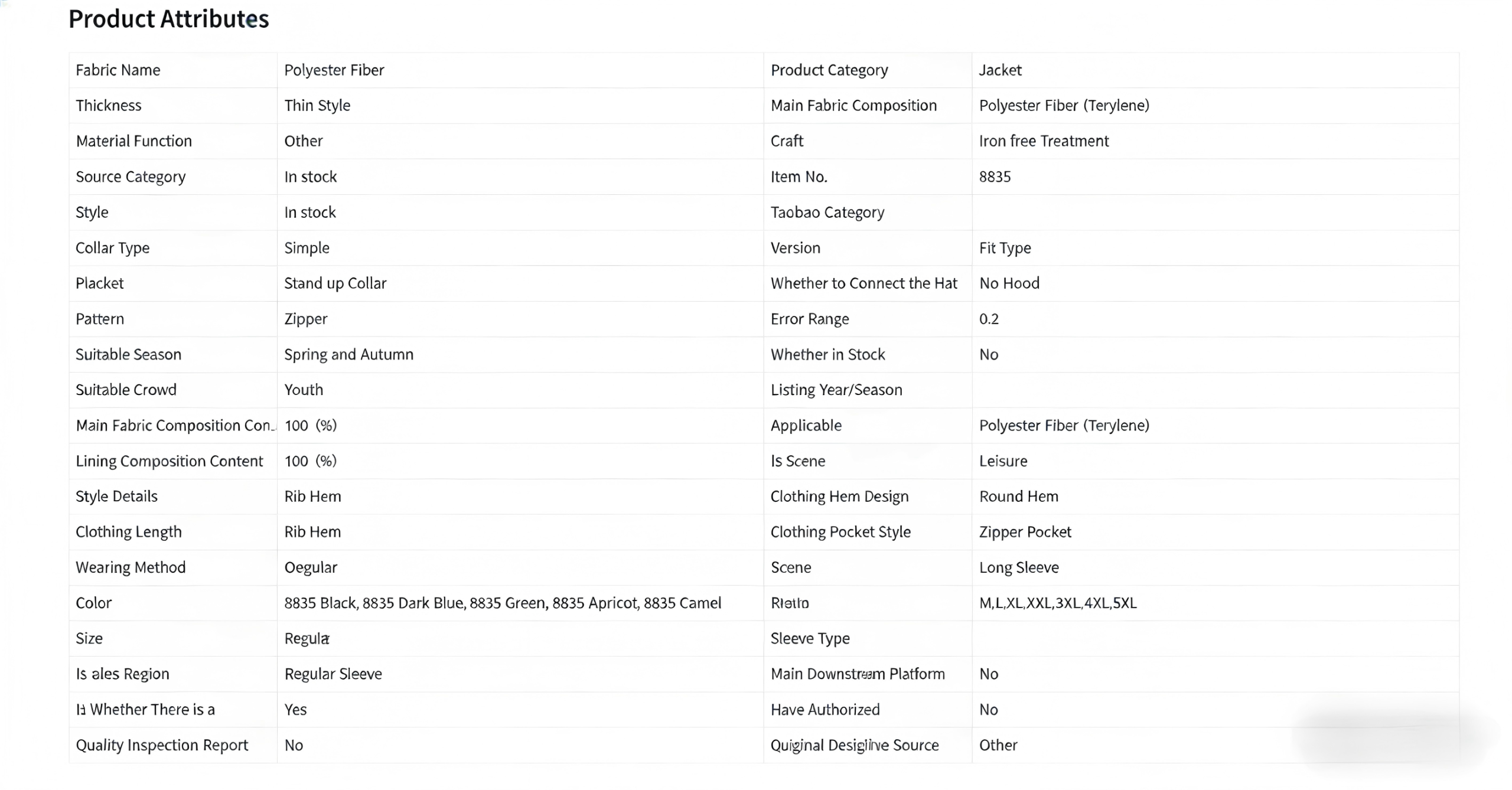Click the Main Downstream Platform label
Screen dimensions: 1512x790
(857, 674)
